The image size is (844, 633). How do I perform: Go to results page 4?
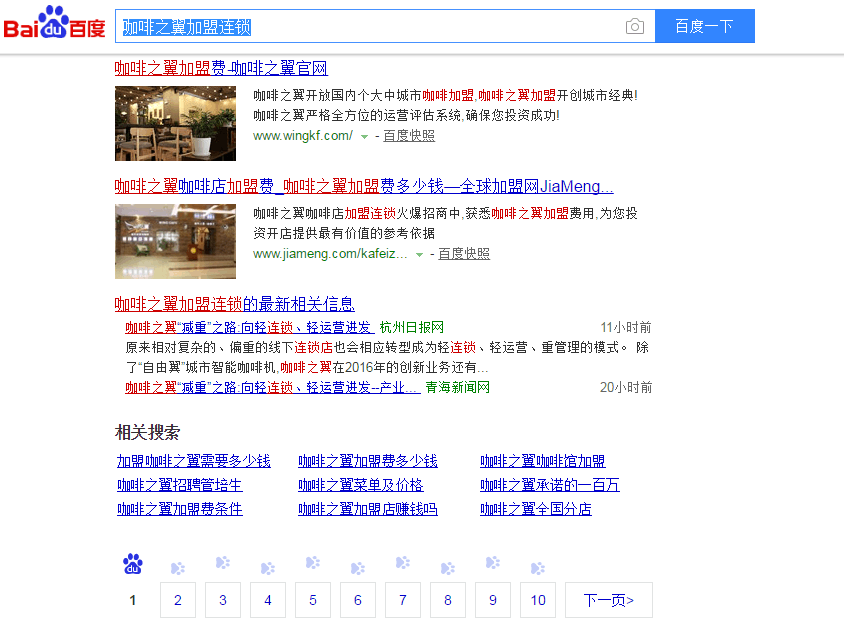tap(268, 600)
